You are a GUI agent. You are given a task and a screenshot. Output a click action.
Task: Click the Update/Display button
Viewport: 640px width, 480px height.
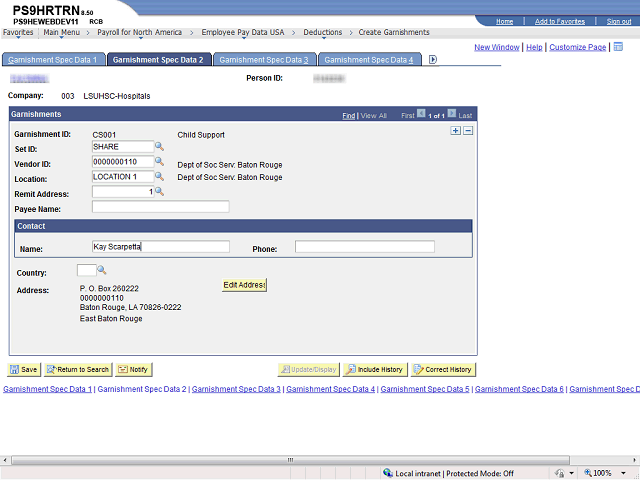pos(309,369)
